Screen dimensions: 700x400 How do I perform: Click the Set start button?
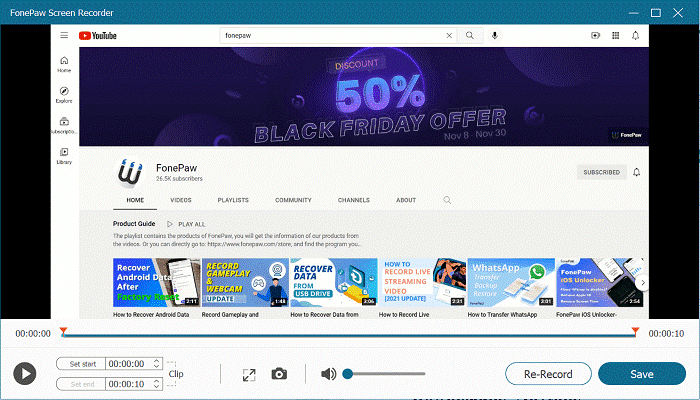tap(81, 364)
